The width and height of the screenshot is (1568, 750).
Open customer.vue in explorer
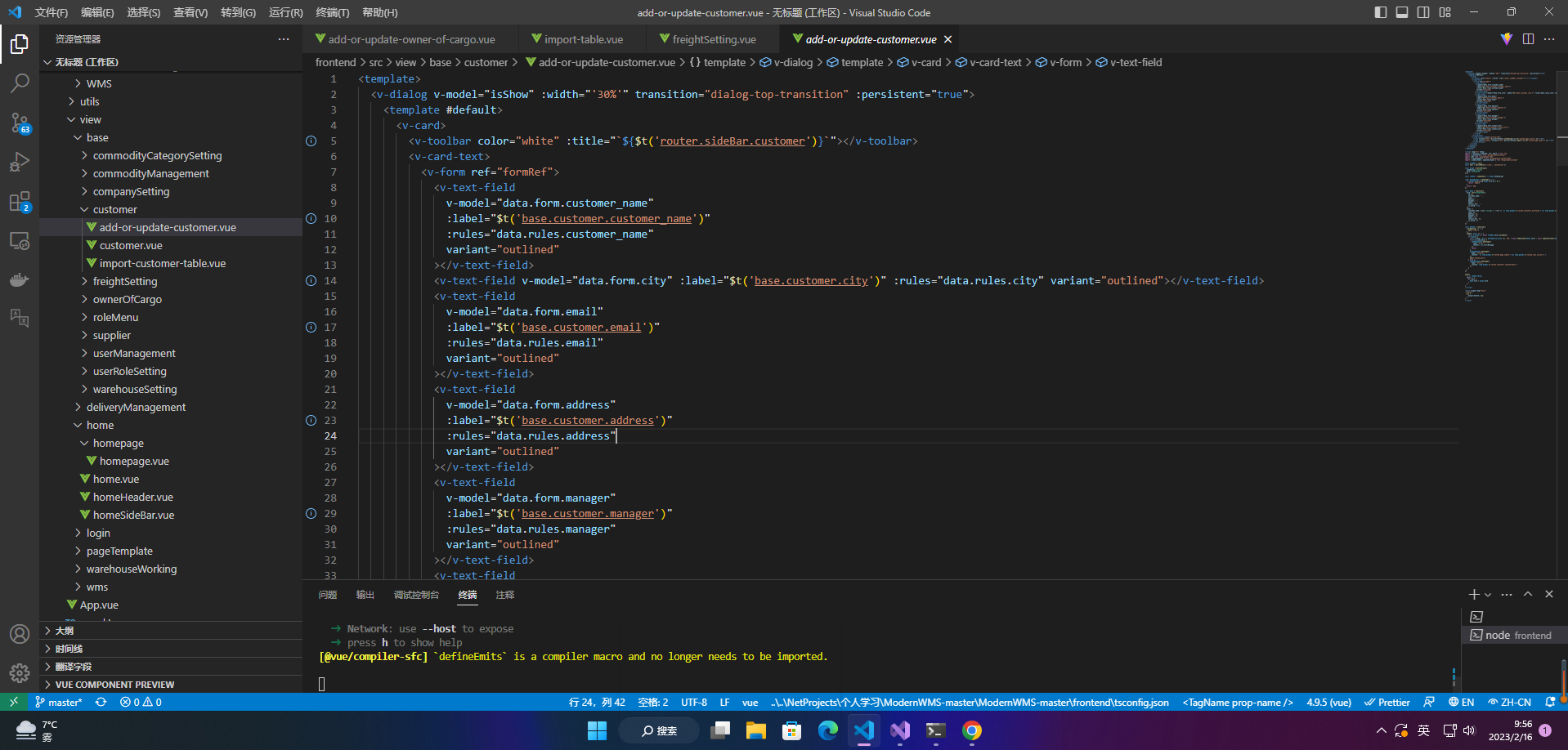click(x=170, y=245)
